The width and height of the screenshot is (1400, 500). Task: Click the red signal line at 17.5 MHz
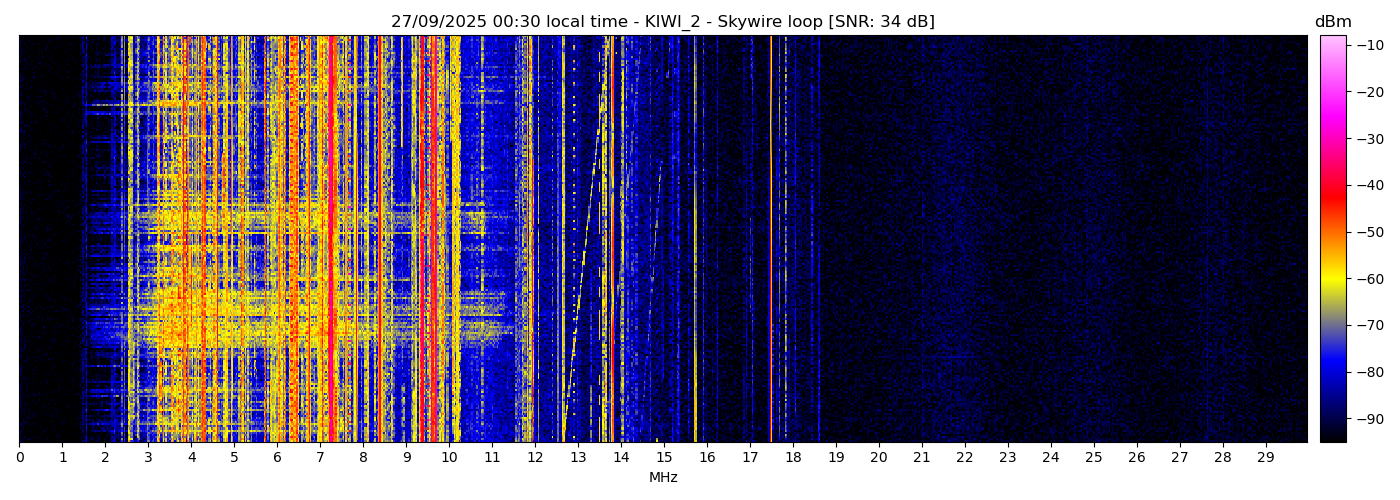click(x=771, y=240)
